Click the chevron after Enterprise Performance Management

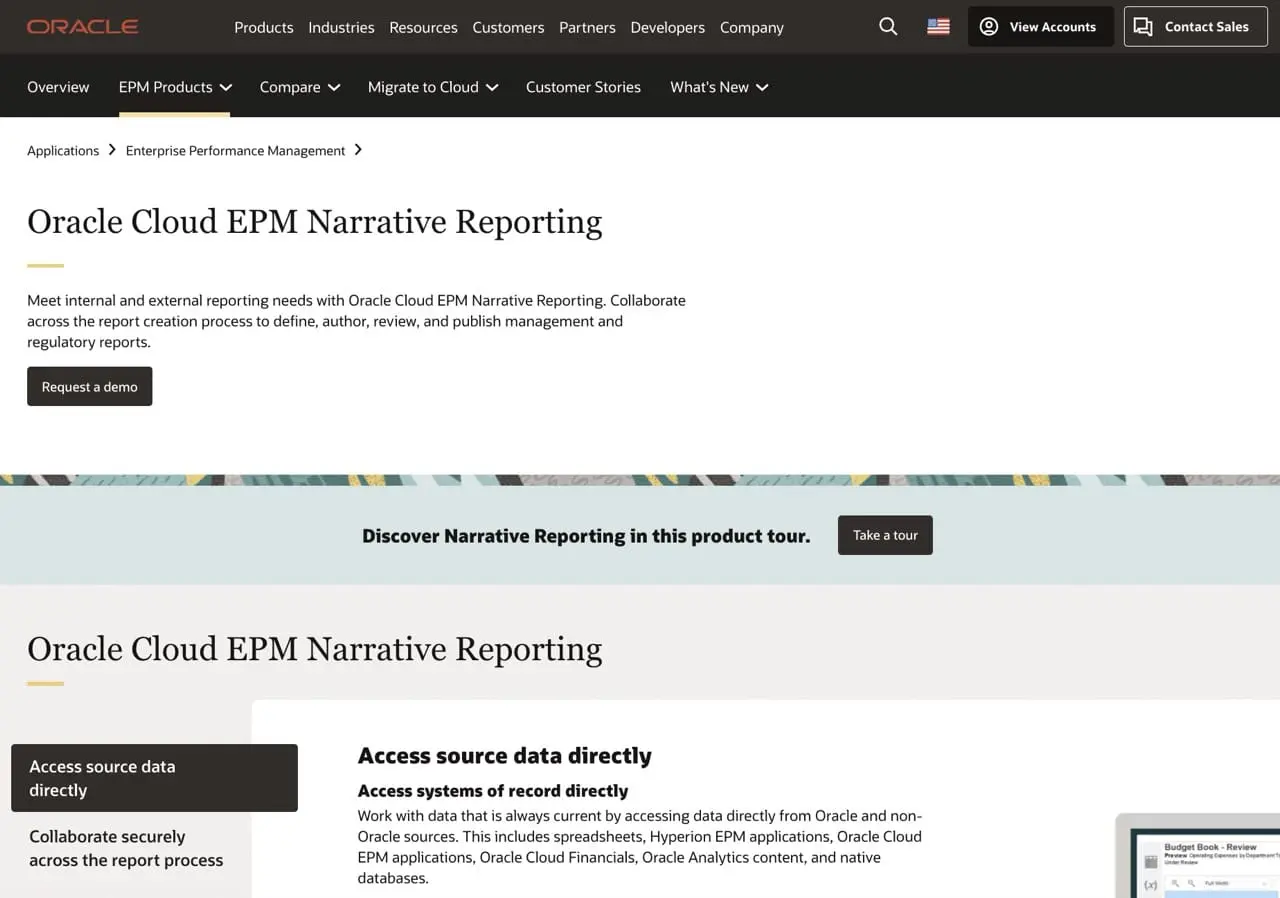[x=357, y=150]
